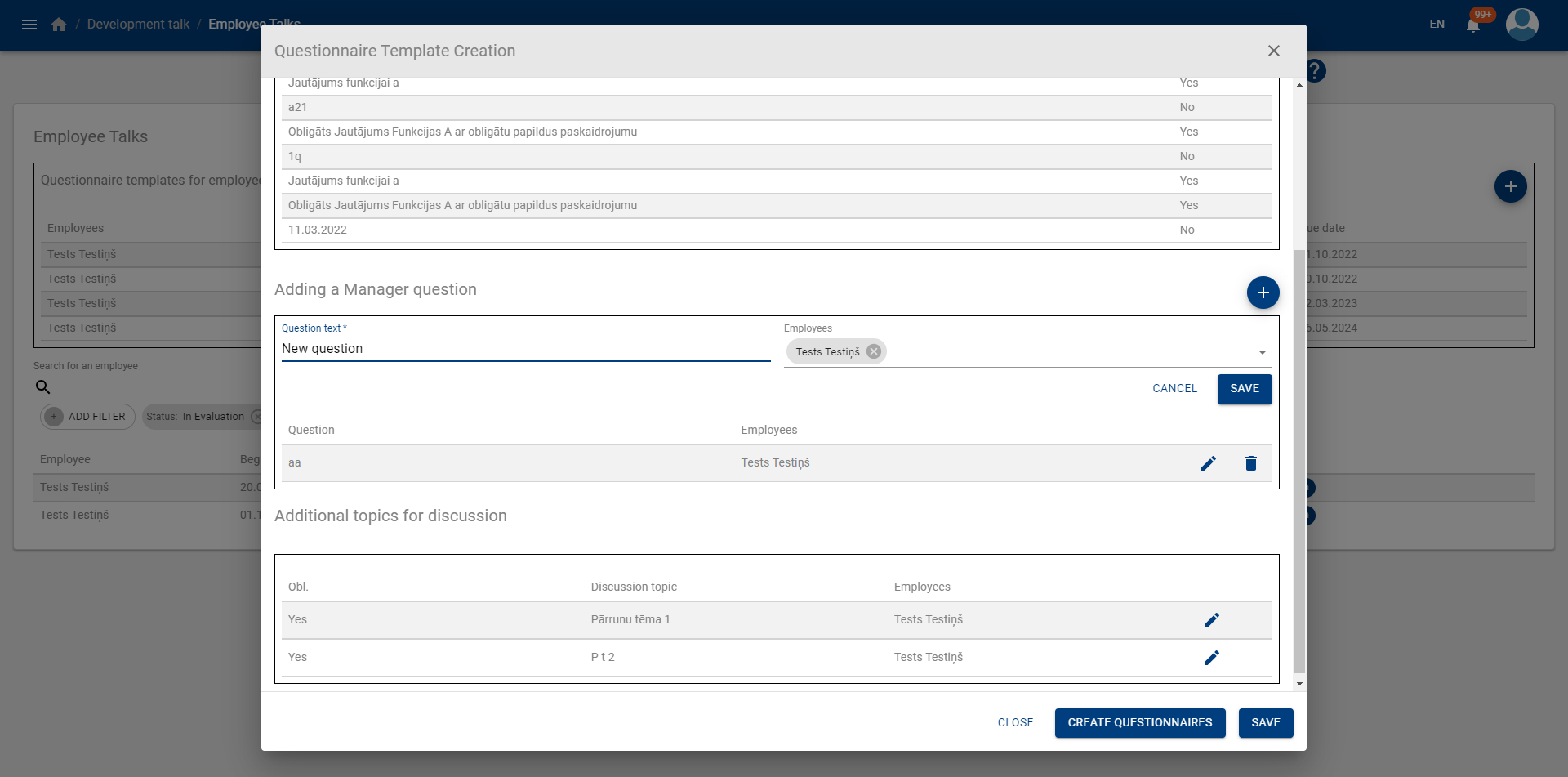This screenshot has width=1568, height=777.
Task: Open the help question mark icon
Action: tap(1316, 71)
